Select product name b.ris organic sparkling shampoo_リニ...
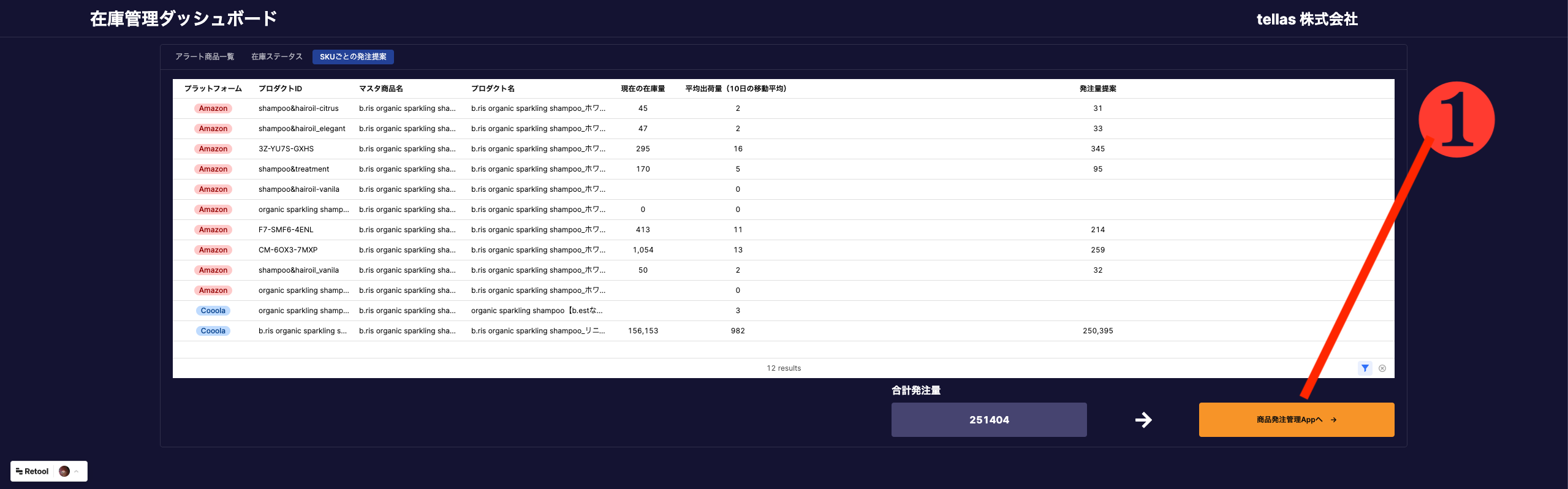1568x489 pixels. [538, 331]
